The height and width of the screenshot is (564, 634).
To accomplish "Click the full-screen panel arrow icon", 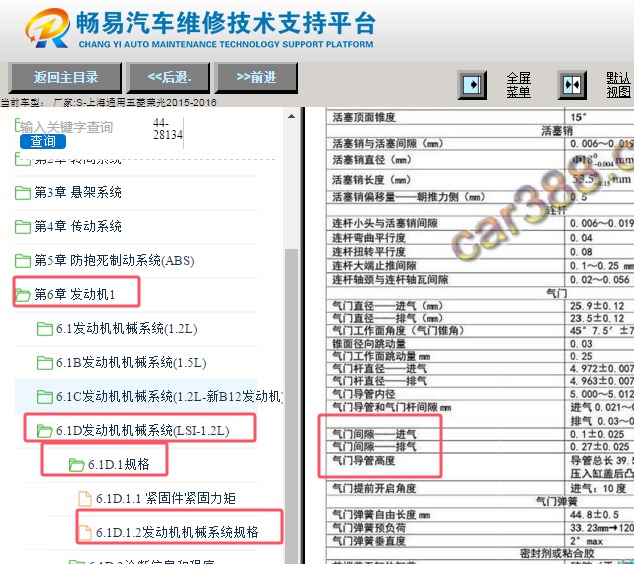I will click(x=471, y=85).
